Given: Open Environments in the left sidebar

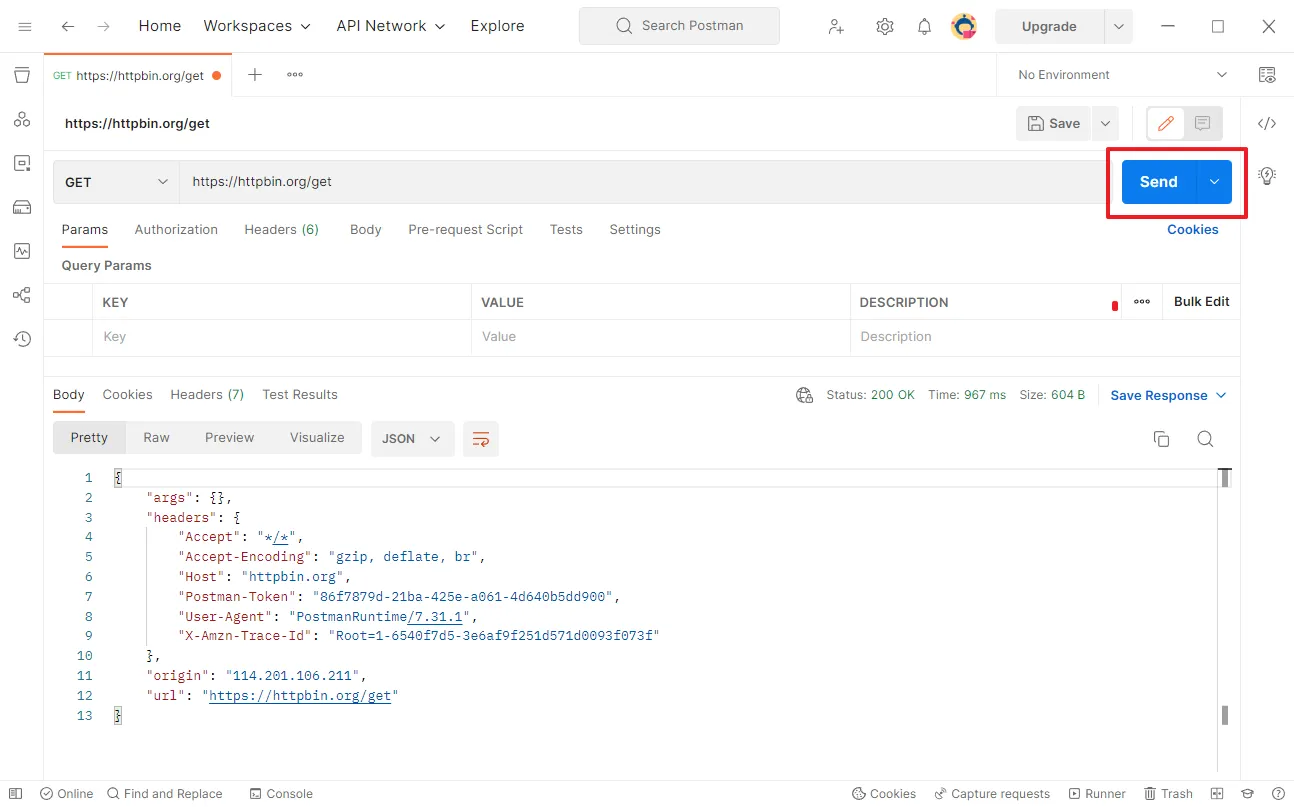Looking at the screenshot, I should click(x=22, y=163).
